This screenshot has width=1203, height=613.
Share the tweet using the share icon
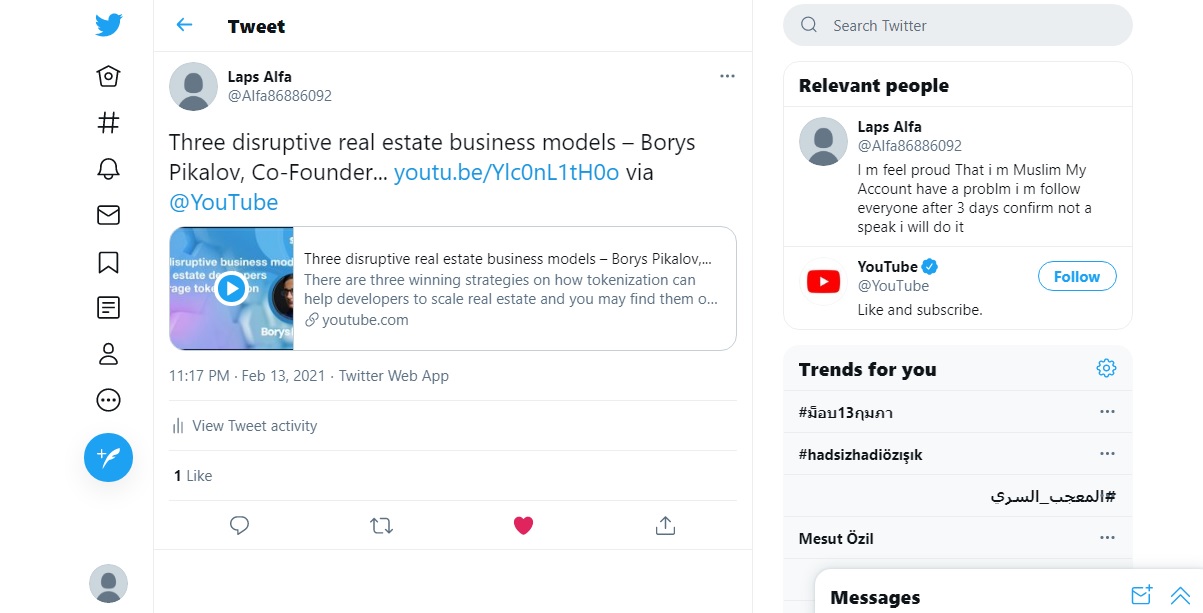(666, 525)
